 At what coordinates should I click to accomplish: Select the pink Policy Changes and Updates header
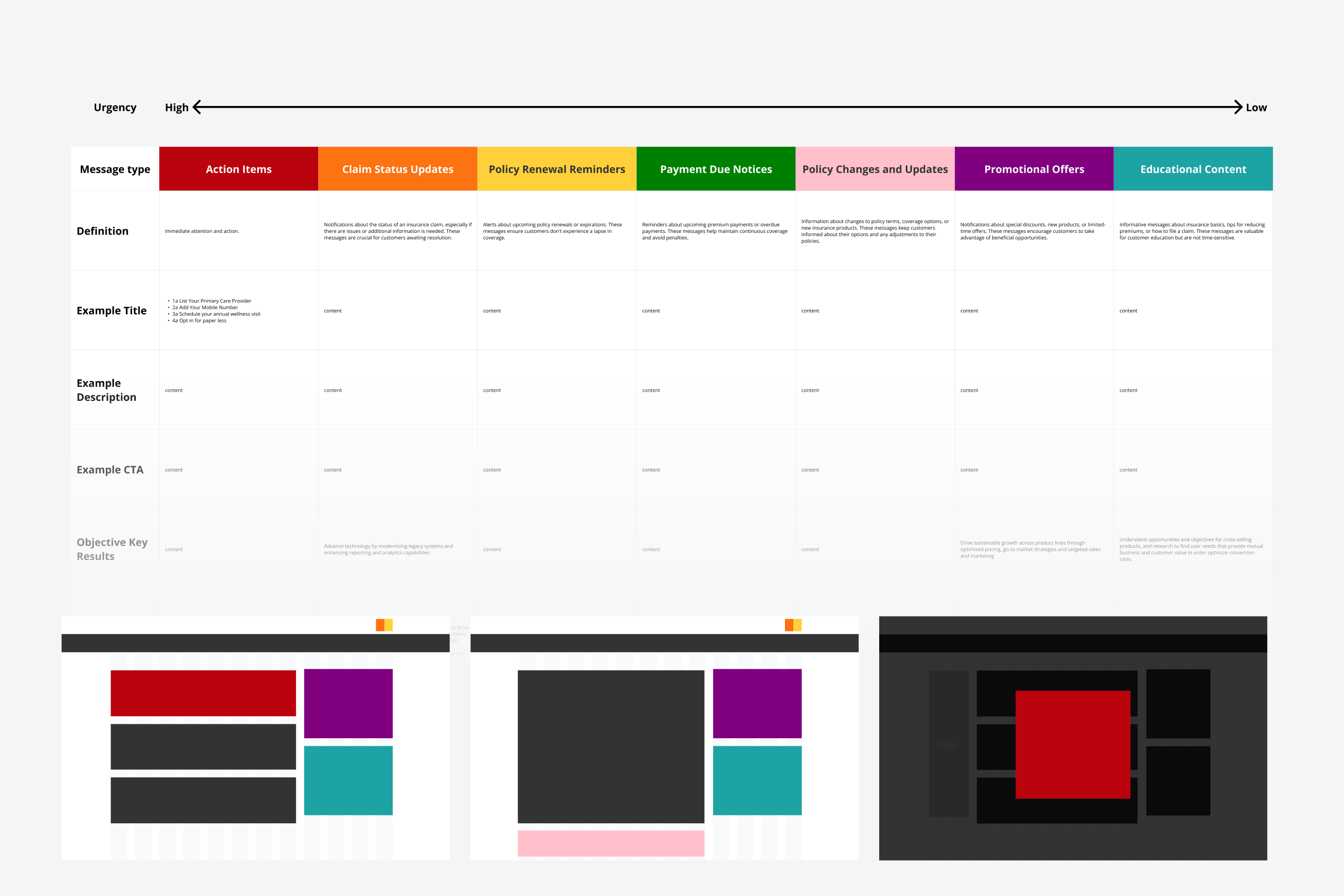[874, 168]
